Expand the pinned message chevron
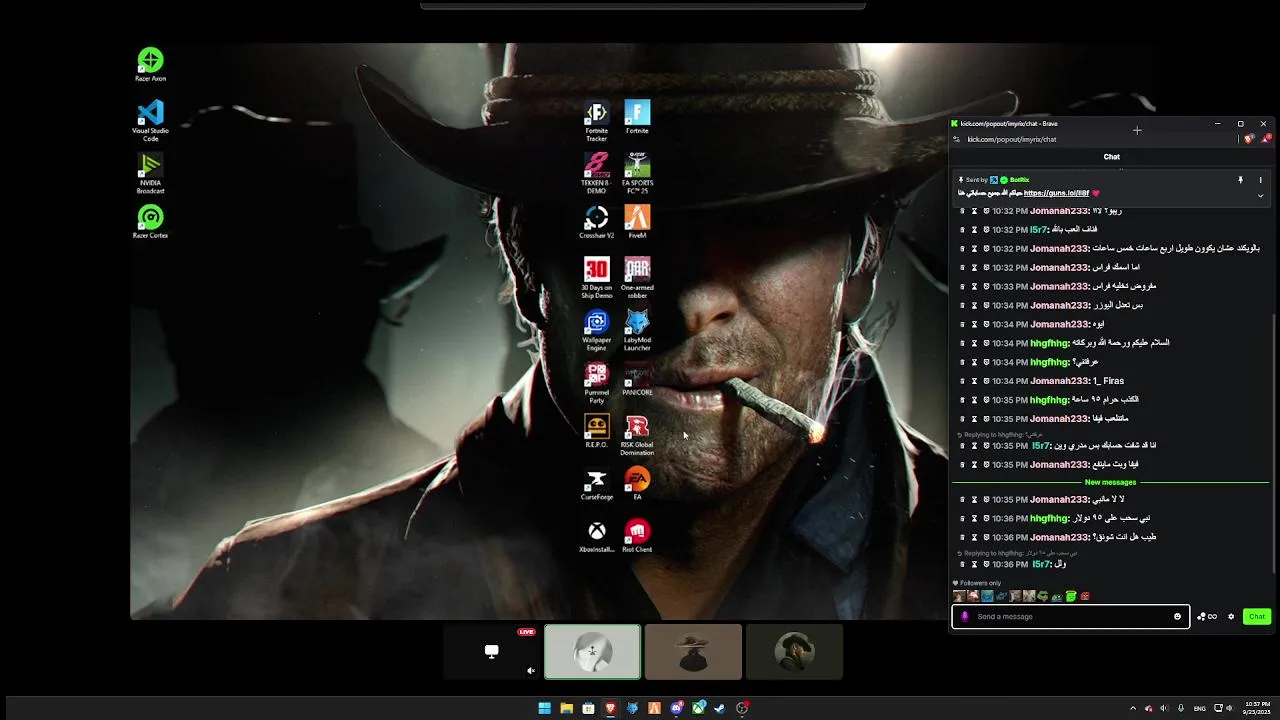 tap(1260, 195)
